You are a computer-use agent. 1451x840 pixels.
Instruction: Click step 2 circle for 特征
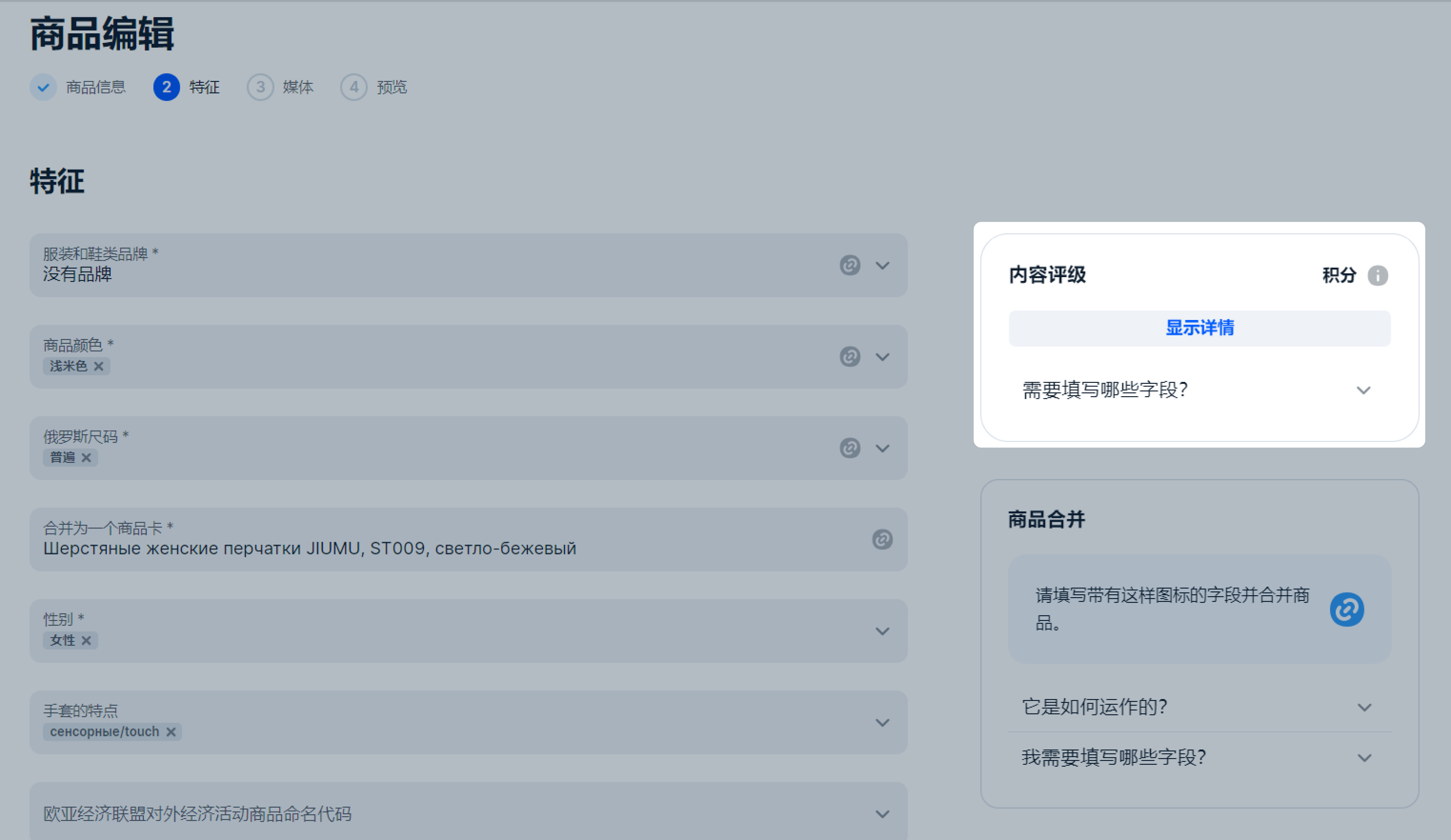click(166, 88)
